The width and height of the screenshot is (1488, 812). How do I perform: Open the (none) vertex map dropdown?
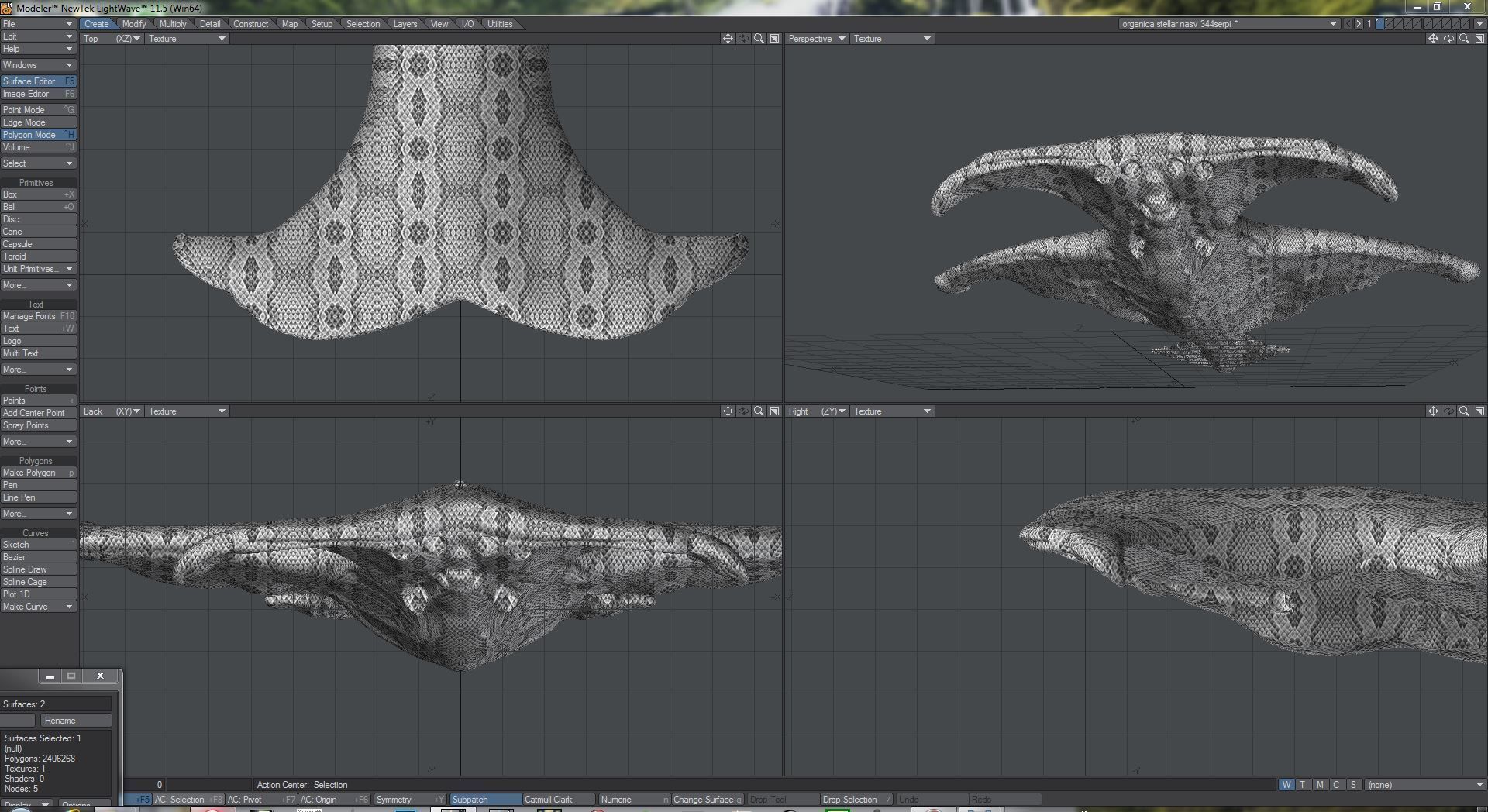click(x=1425, y=785)
